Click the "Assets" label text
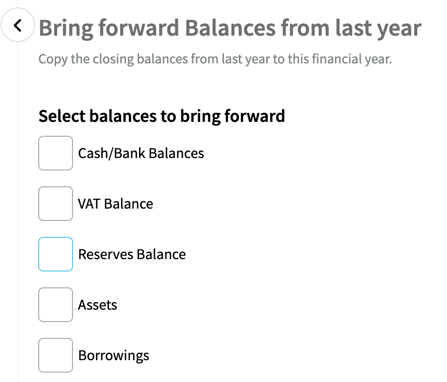Viewport: 447px width, 382px height. [x=98, y=305]
